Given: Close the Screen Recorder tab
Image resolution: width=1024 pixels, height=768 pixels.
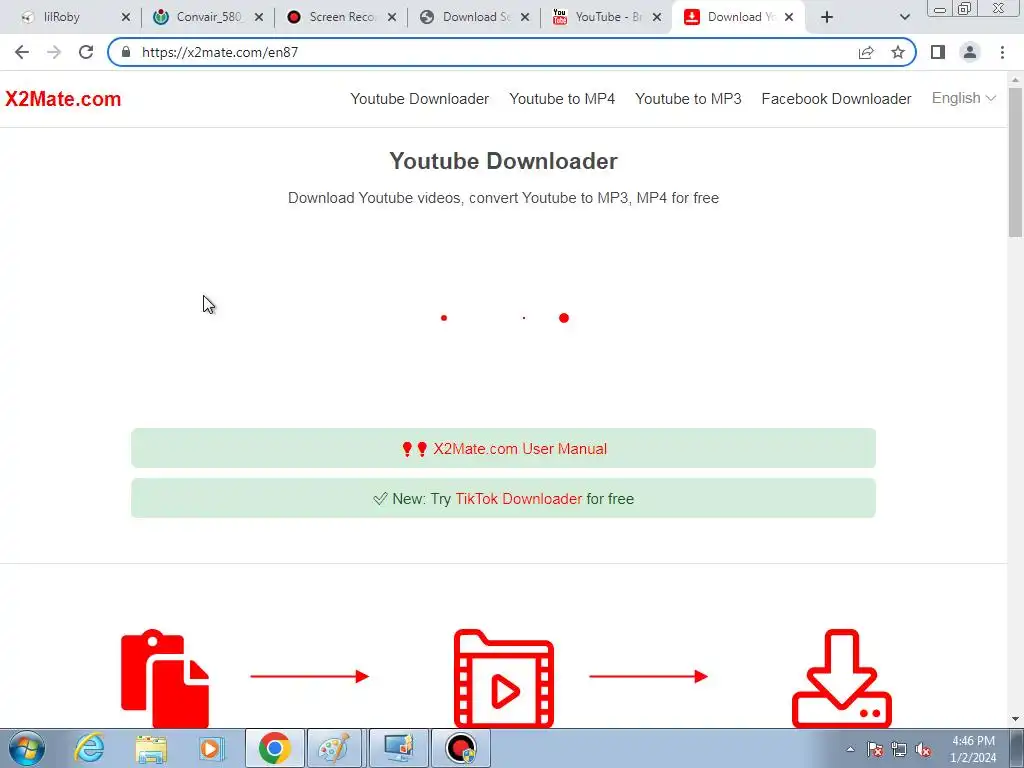Looking at the screenshot, I should pyautogui.click(x=392, y=17).
